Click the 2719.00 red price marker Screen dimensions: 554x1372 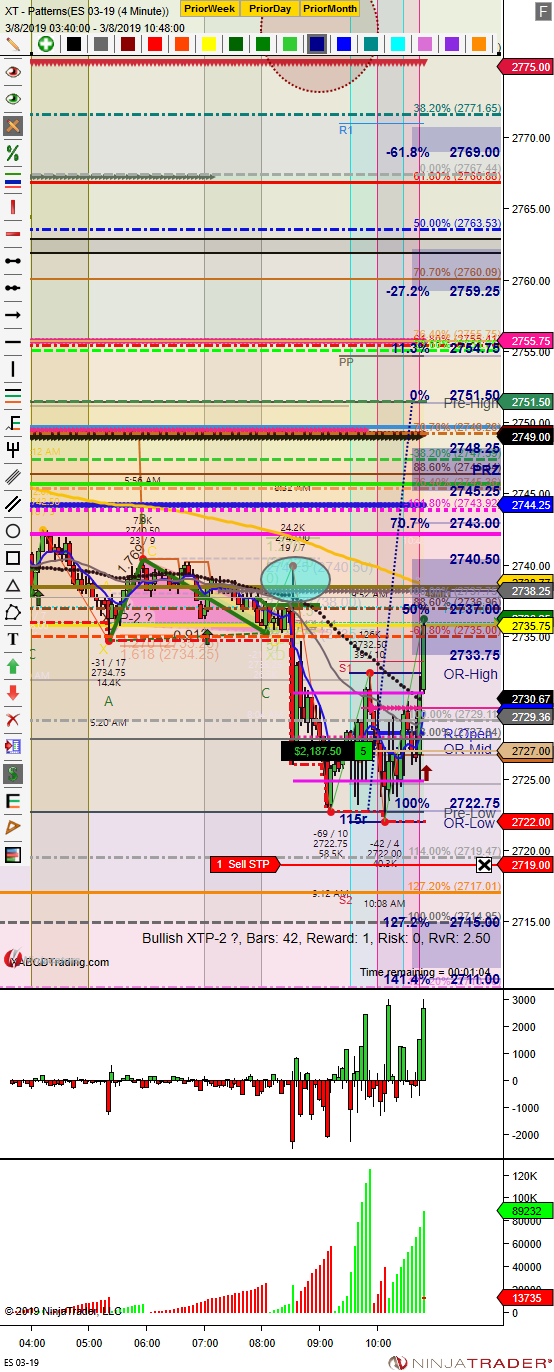[x=527, y=864]
